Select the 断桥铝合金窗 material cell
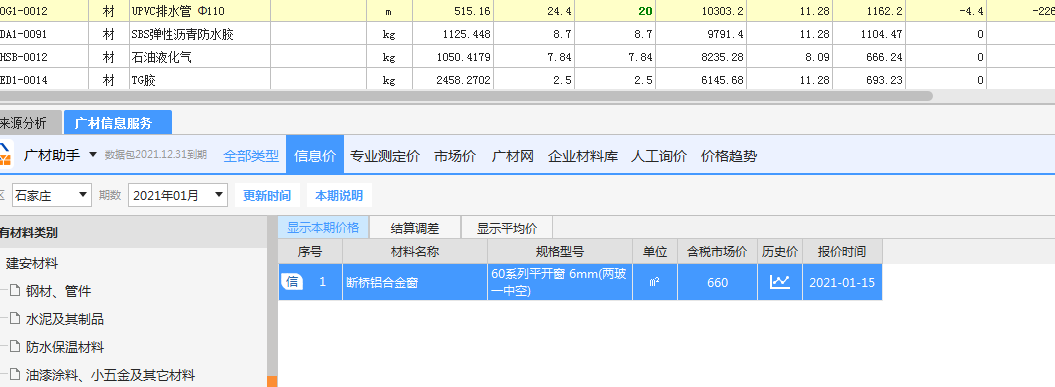Image resolution: width=1055 pixels, height=387 pixels. click(x=415, y=282)
